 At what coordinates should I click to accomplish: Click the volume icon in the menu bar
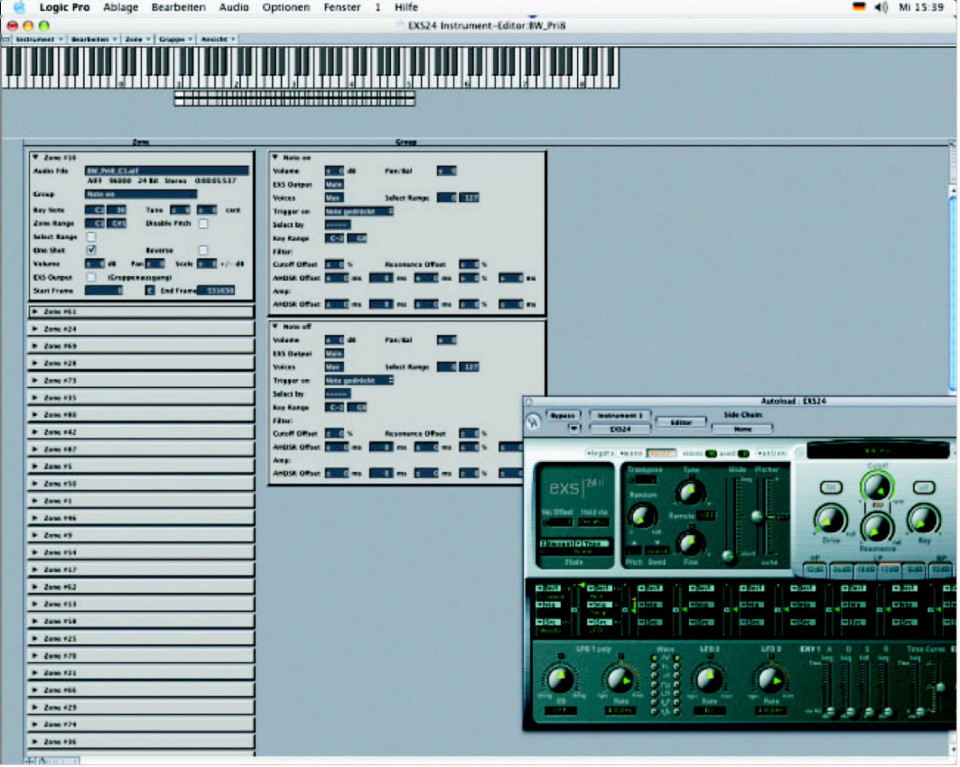[x=881, y=7]
